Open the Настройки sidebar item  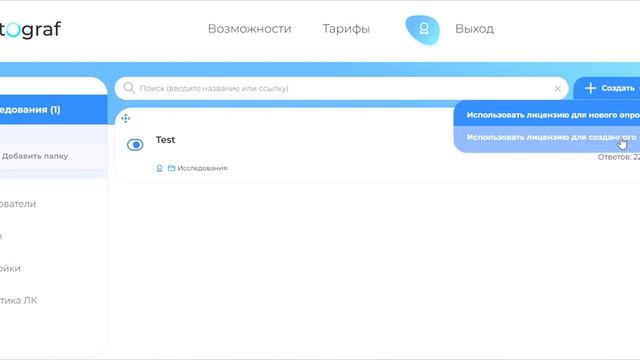coord(10,268)
